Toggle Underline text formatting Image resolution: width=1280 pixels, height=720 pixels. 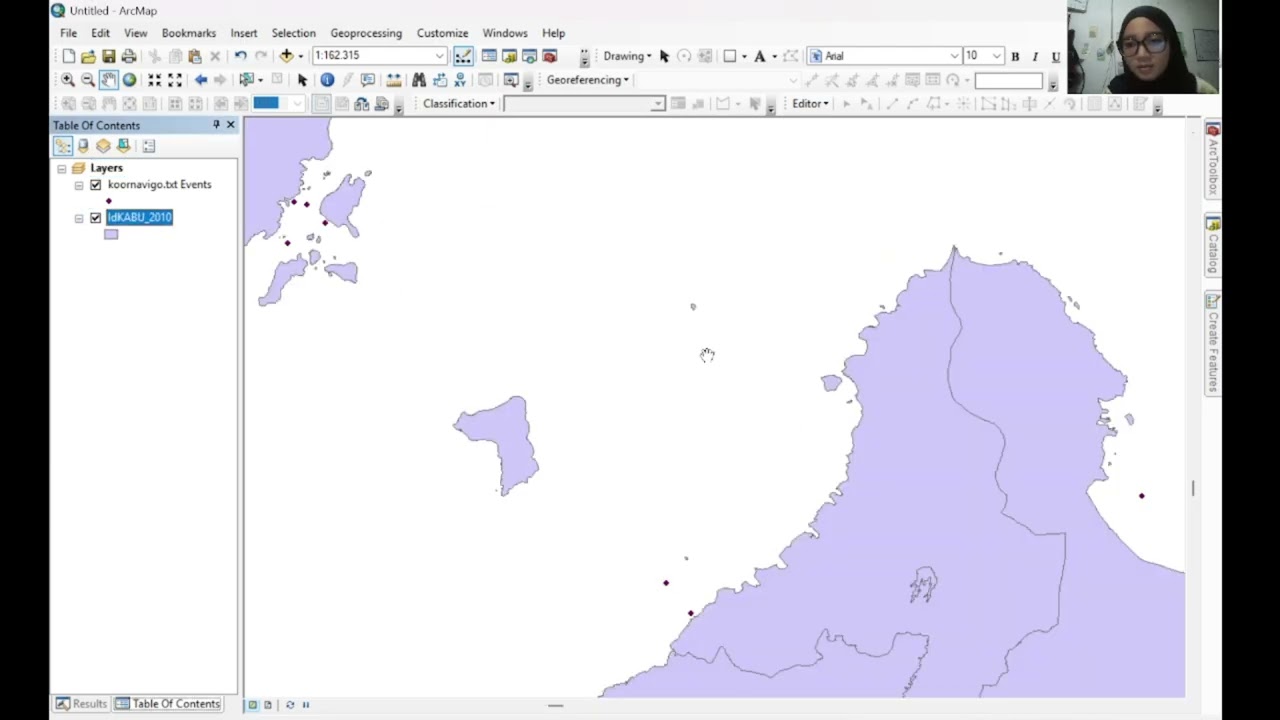pyautogui.click(x=1055, y=56)
